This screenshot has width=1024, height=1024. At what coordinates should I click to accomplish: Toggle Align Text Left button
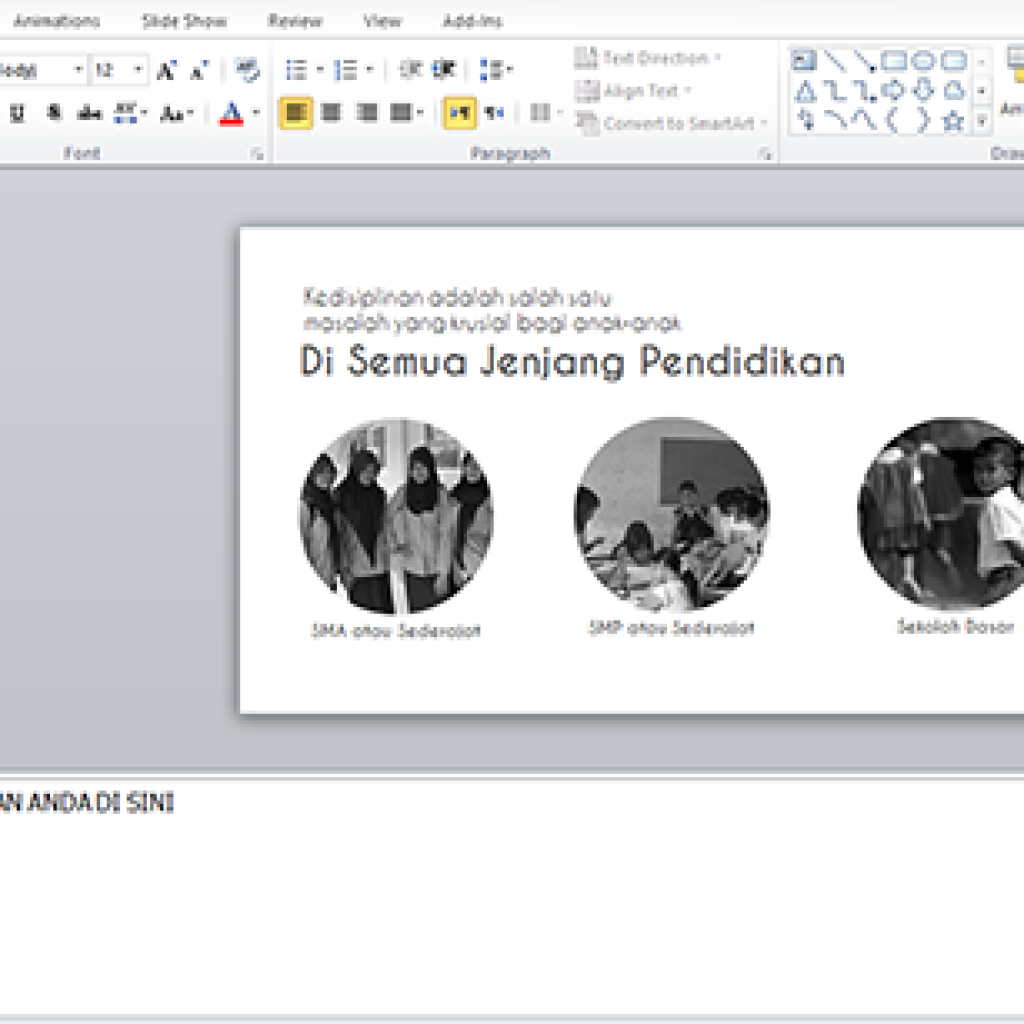[x=296, y=112]
